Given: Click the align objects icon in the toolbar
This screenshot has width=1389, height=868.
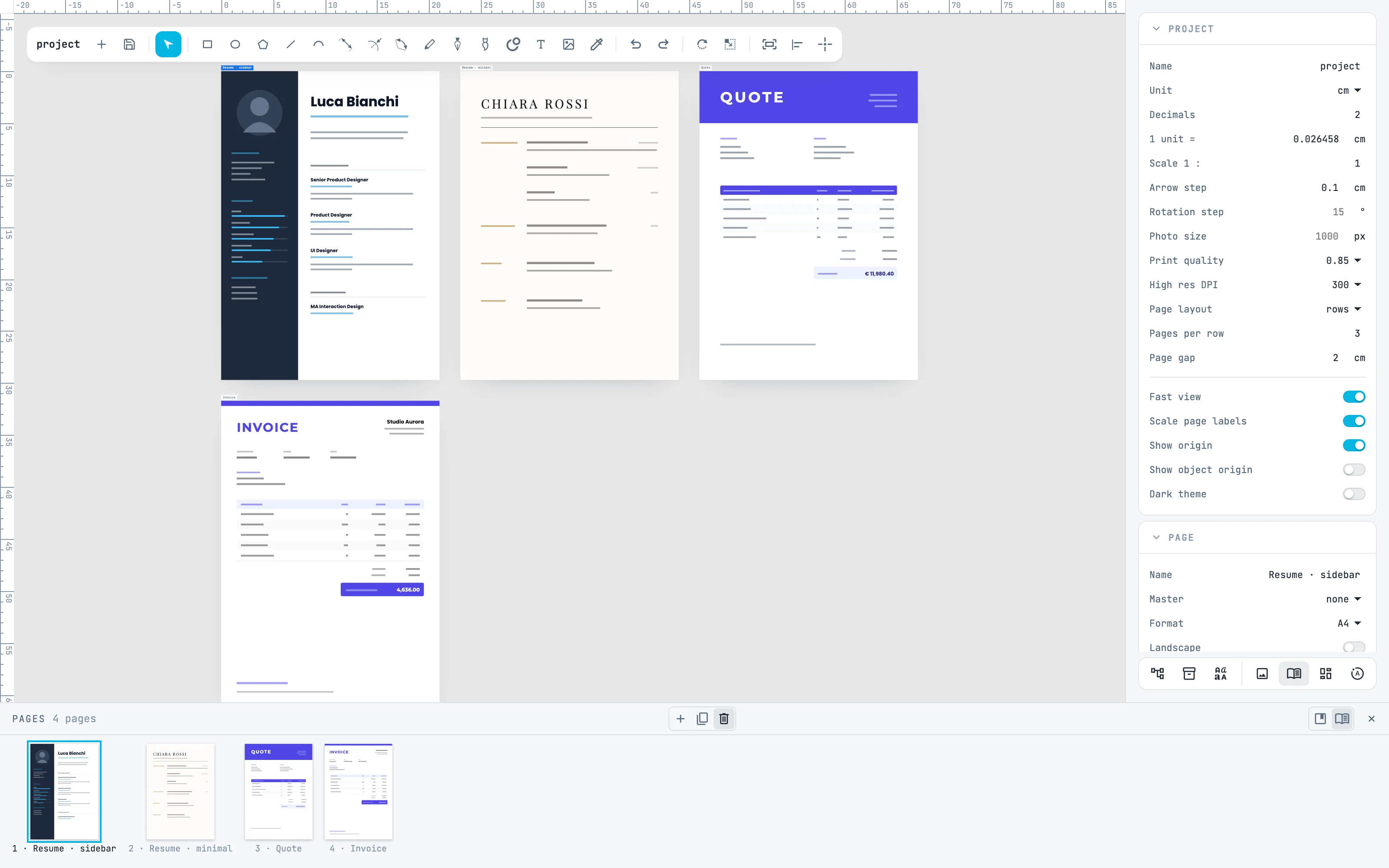Looking at the screenshot, I should click(797, 44).
